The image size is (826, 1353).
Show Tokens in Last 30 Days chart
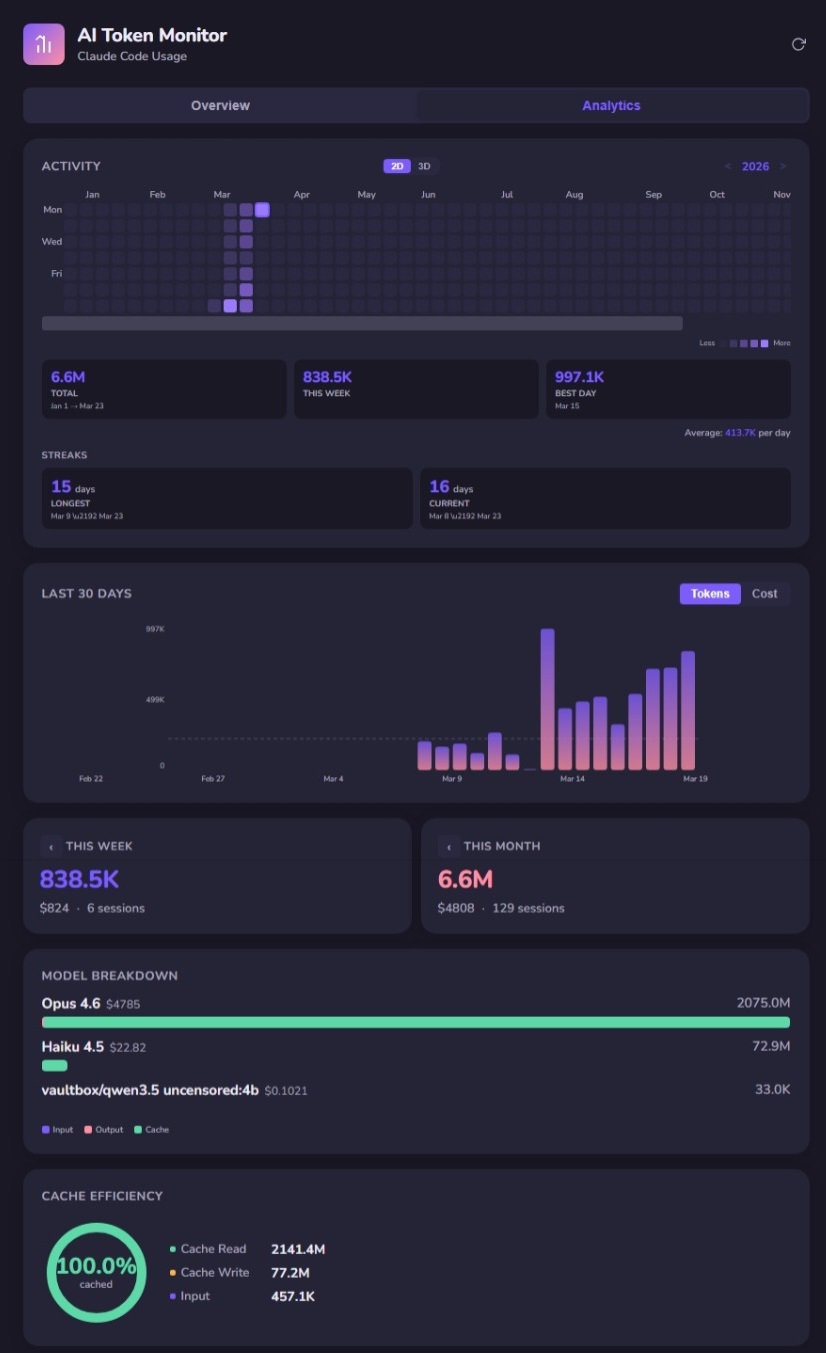click(x=710, y=594)
